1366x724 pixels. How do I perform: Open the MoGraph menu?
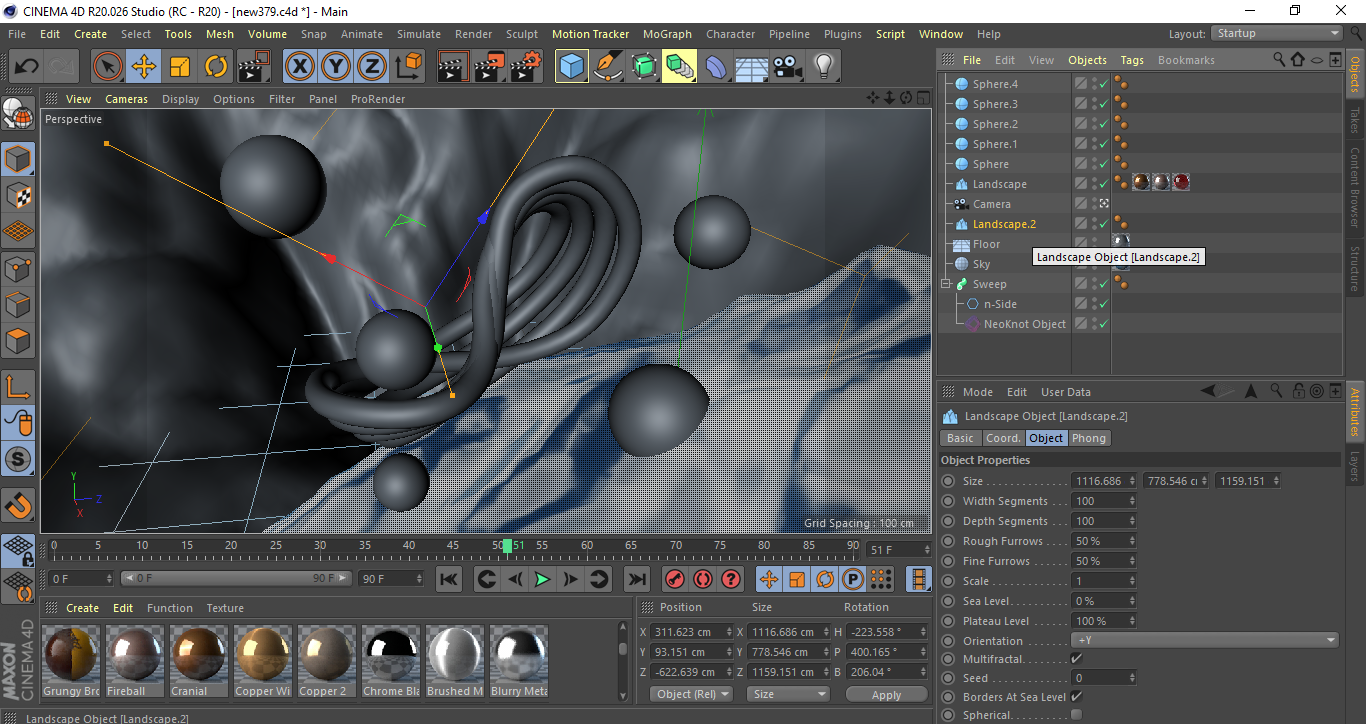point(667,34)
